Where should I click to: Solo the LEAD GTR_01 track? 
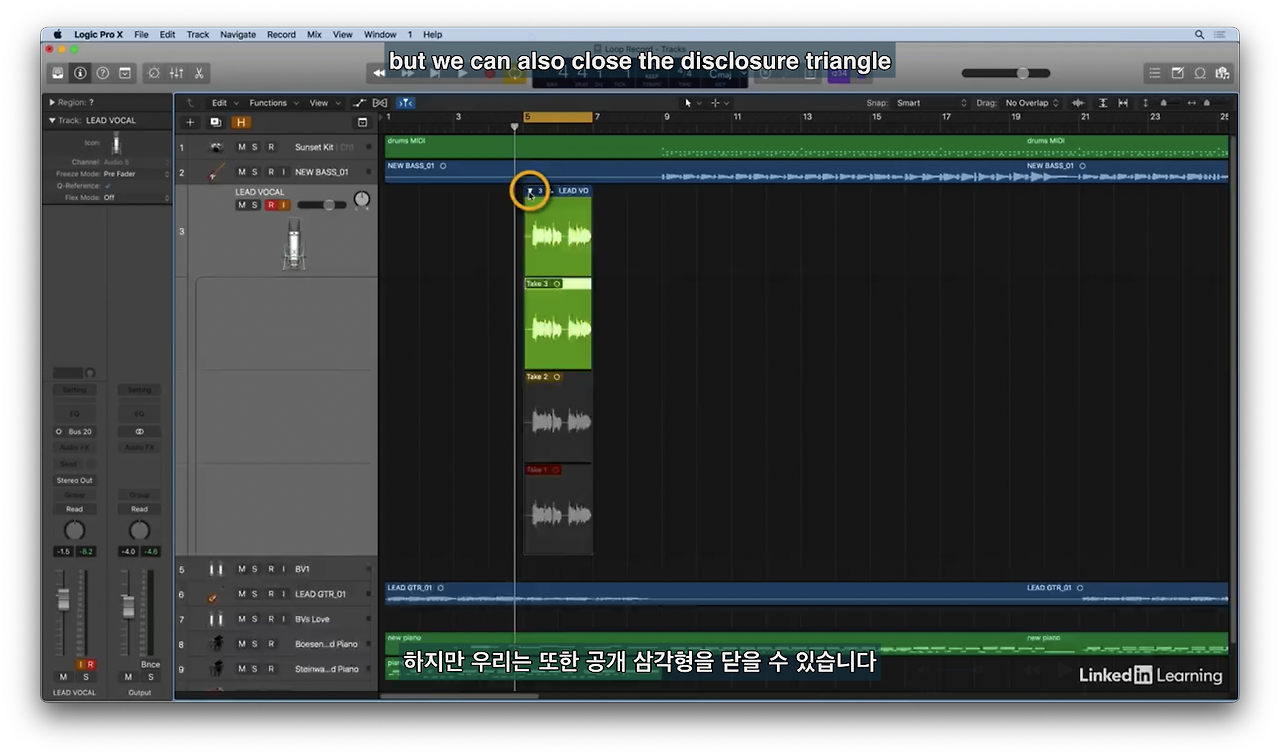[x=255, y=594]
